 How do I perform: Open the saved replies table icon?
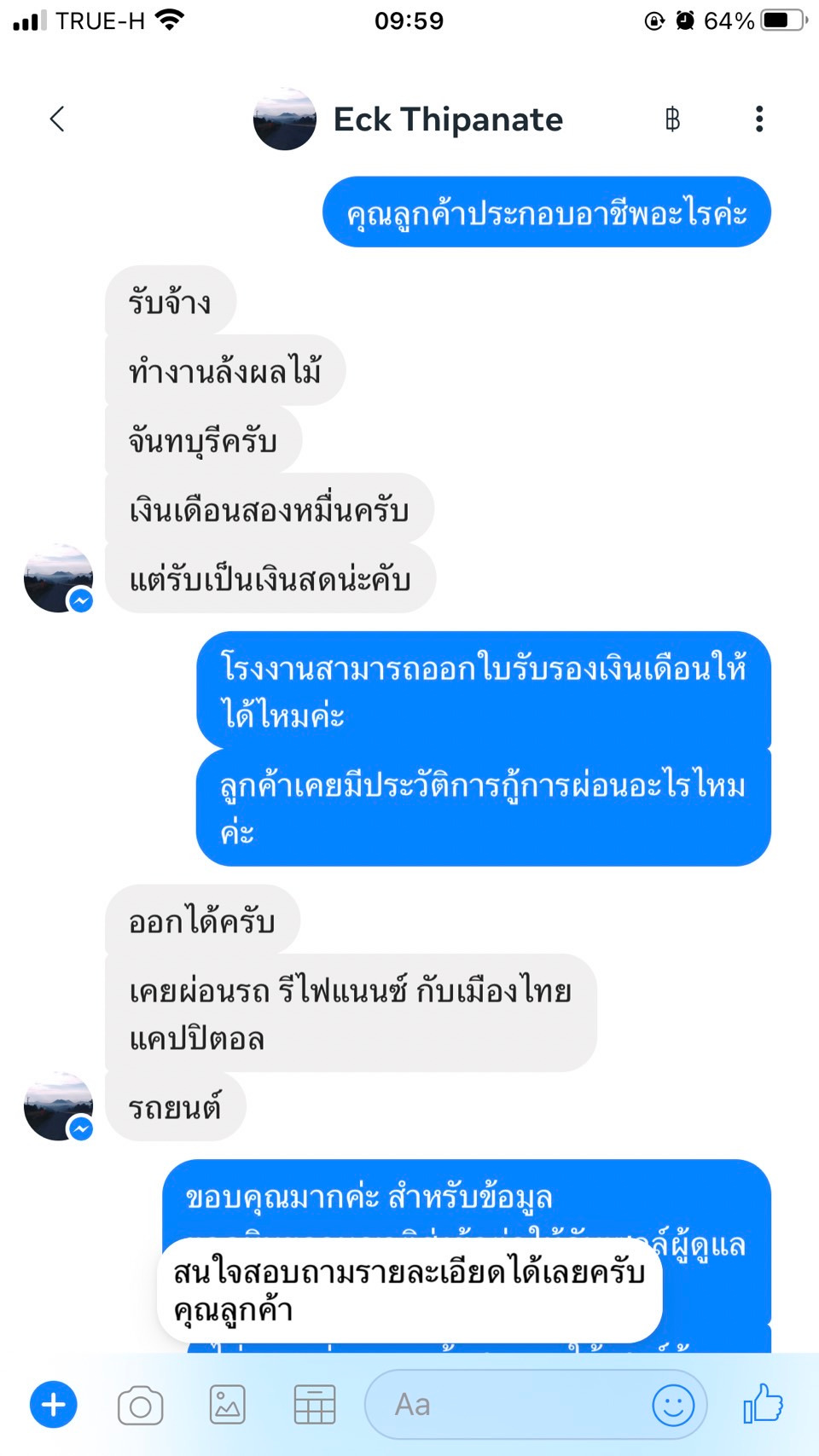click(314, 1405)
